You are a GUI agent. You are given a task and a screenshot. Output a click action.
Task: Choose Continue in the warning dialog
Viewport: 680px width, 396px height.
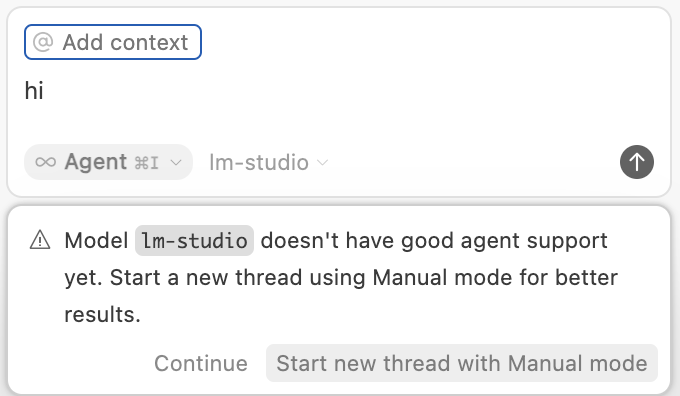(201, 363)
